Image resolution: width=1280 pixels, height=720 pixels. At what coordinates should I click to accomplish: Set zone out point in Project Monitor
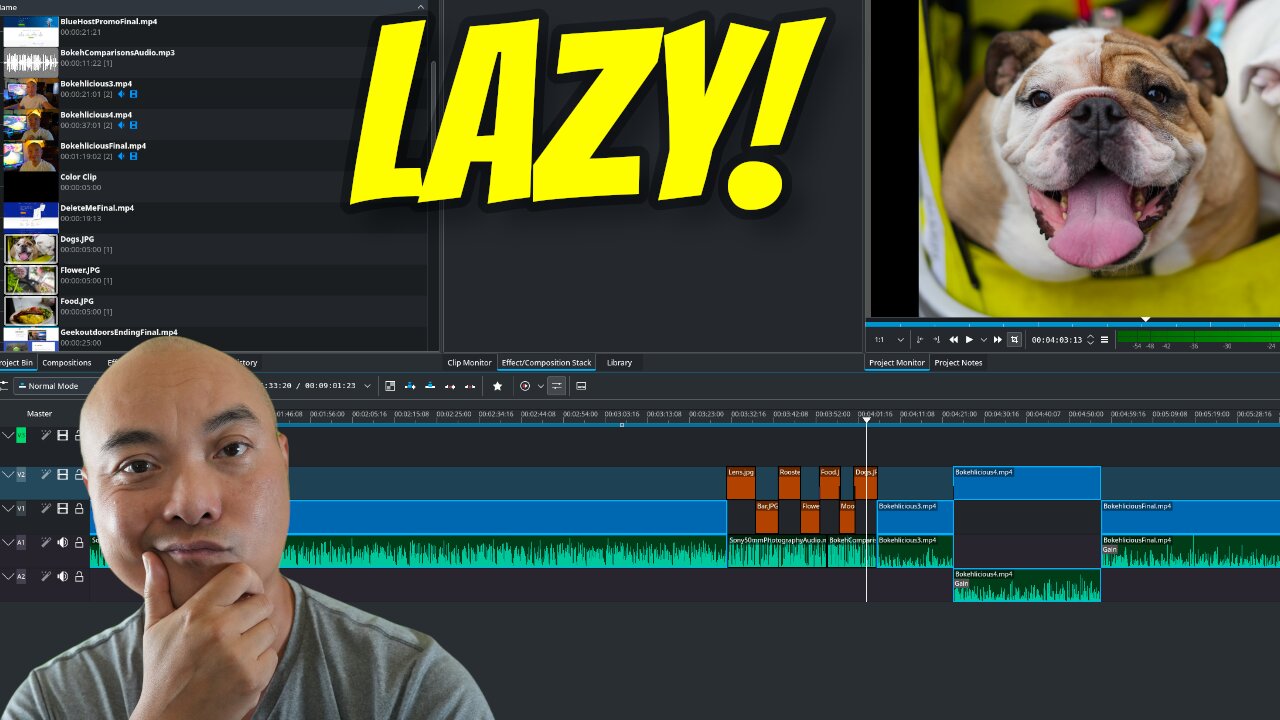[936, 340]
